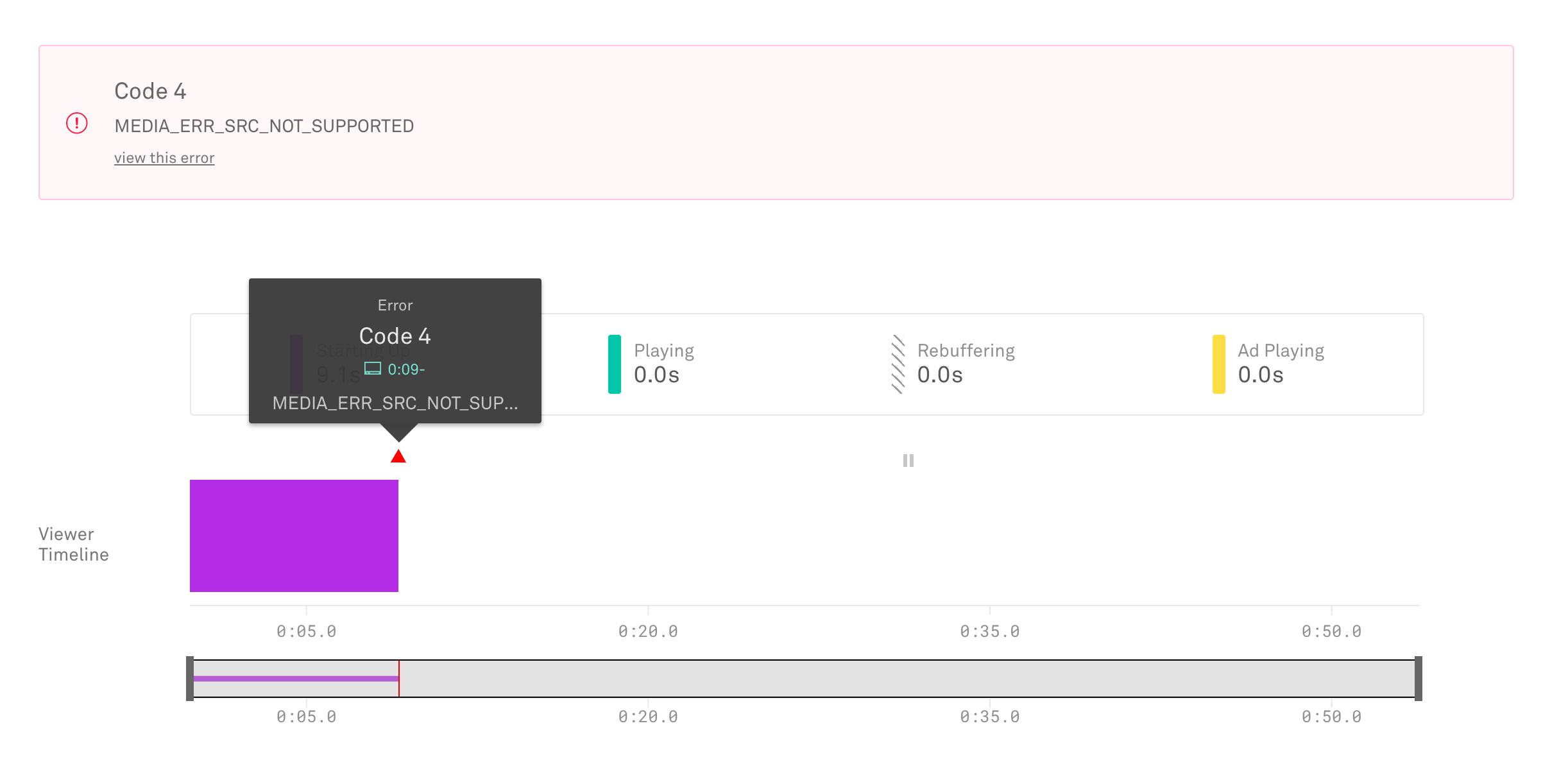Click the 0:05.0 label on lower axis

coord(307,717)
